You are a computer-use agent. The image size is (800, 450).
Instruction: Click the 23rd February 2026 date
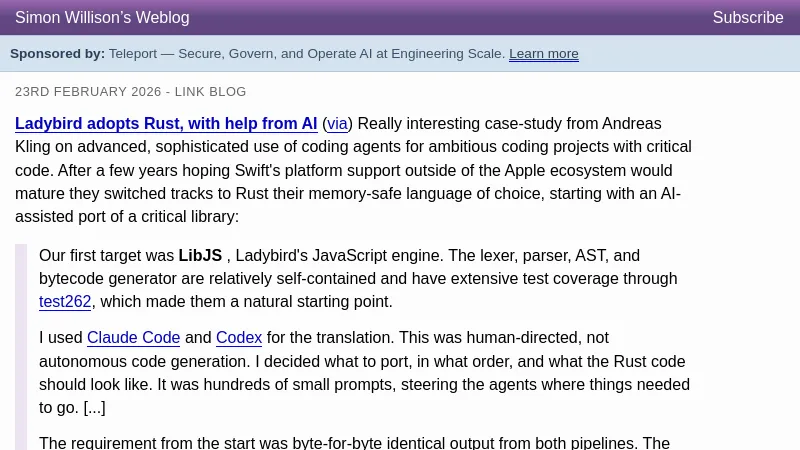click(88, 92)
